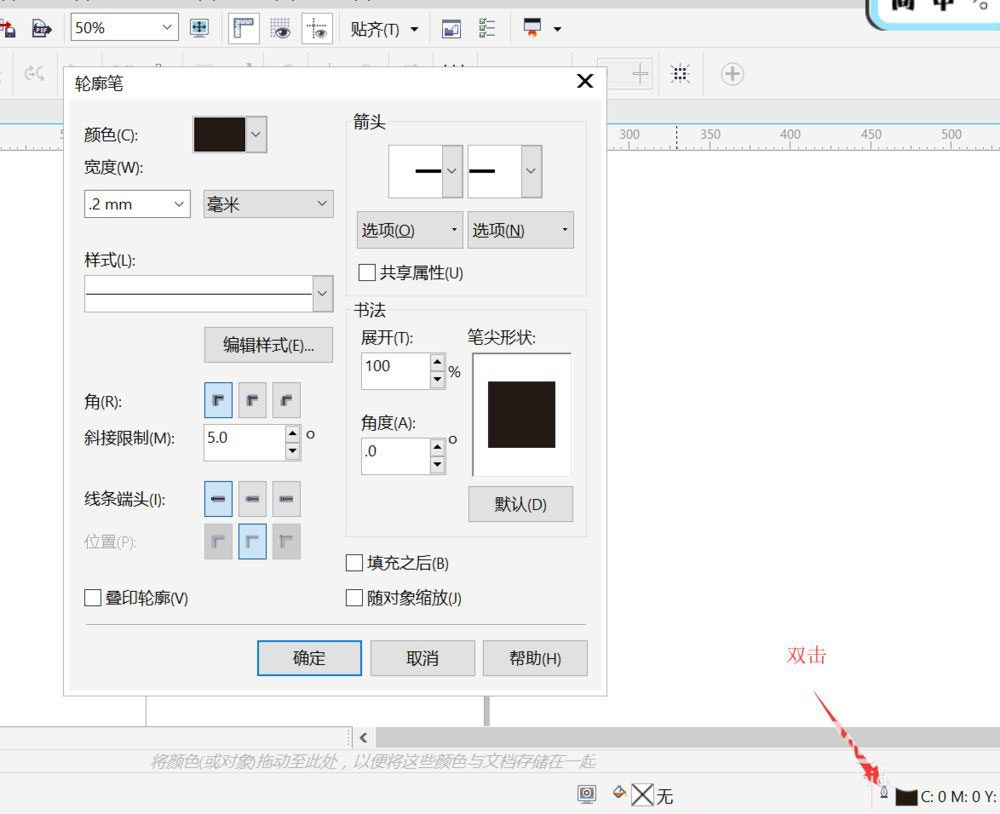Viewport: 1000px width, 814px height.
Task: Tick the 叠印轮廓 checkbox
Action: coord(93,598)
